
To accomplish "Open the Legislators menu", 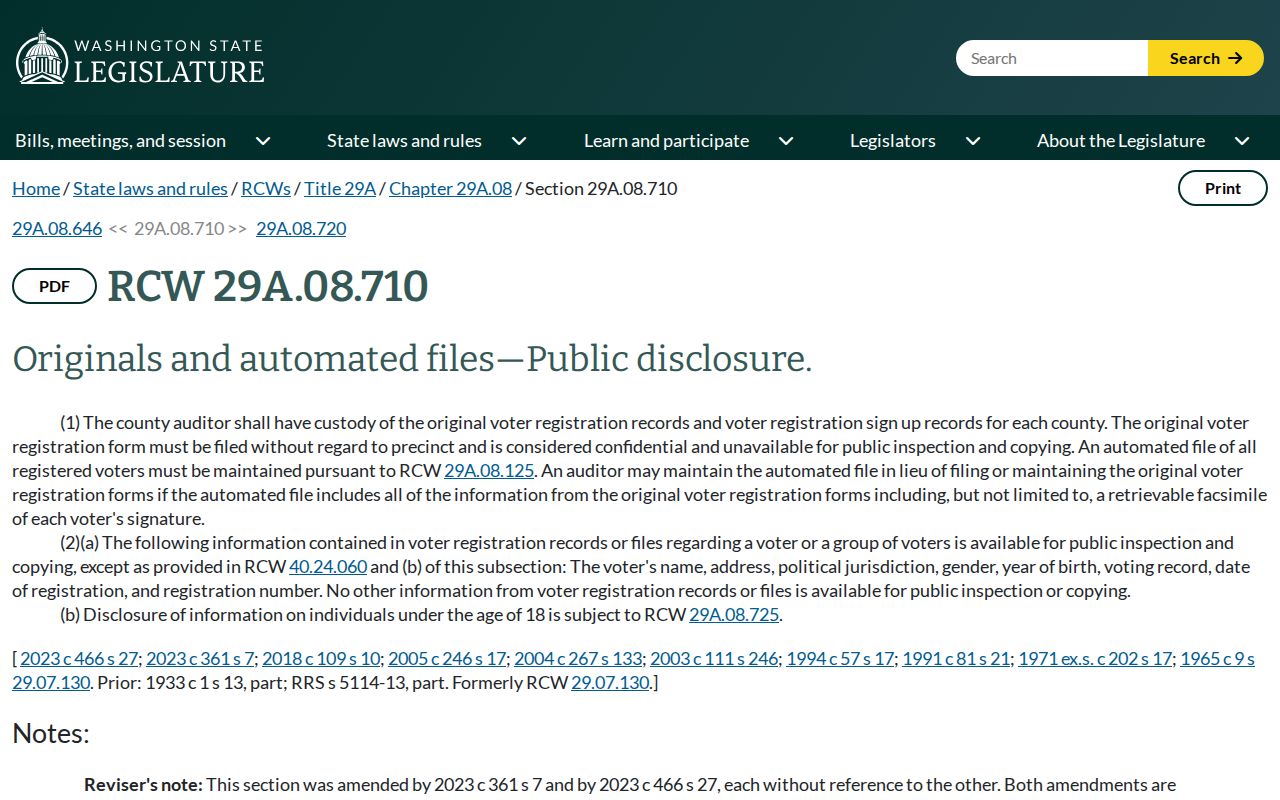I will [x=893, y=141].
